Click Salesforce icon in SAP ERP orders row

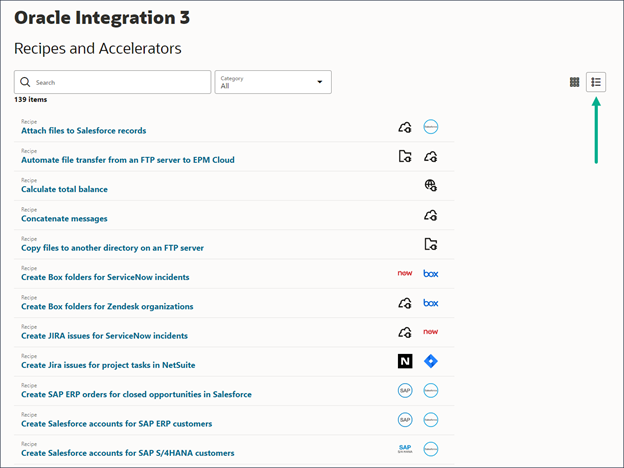431,390
